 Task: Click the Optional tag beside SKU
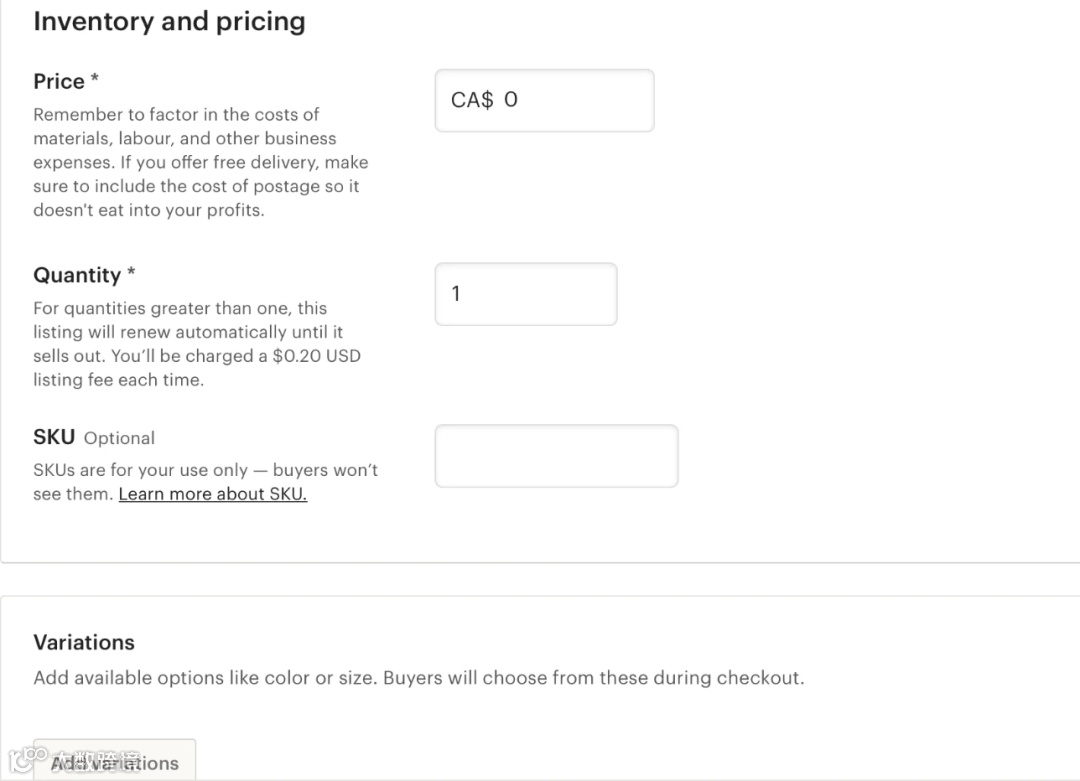click(119, 438)
